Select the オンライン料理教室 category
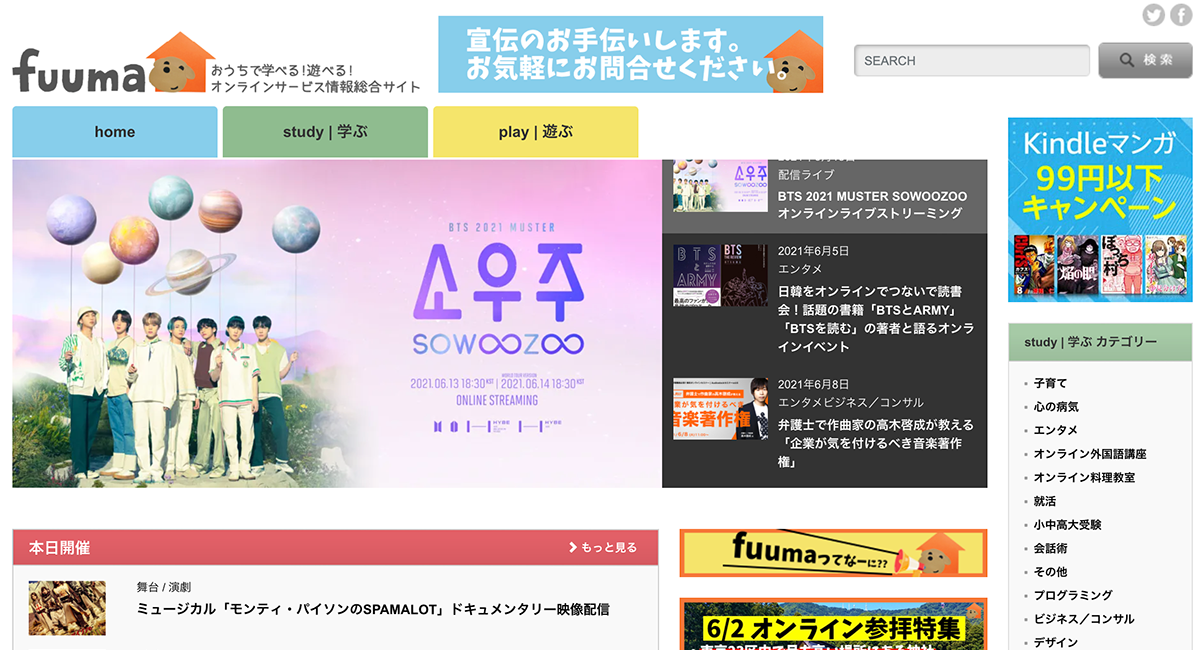The width and height of the screenshot is (1200, 650). point(1084,477)
